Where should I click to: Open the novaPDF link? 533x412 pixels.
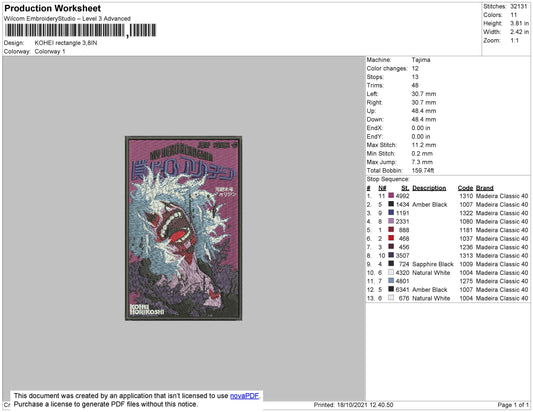pos(244,396)
